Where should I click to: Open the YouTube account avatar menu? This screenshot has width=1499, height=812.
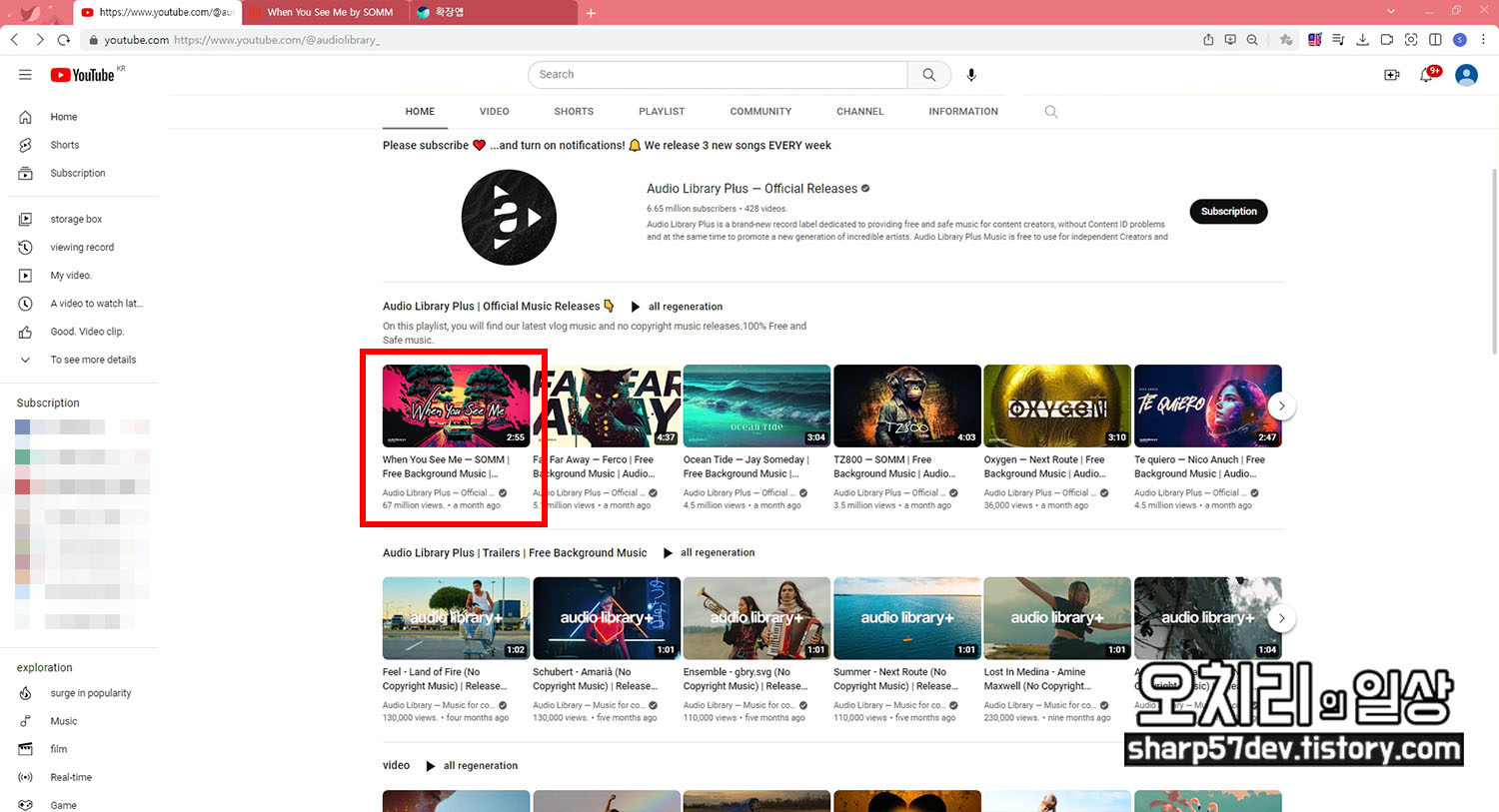pos(1466,75)
